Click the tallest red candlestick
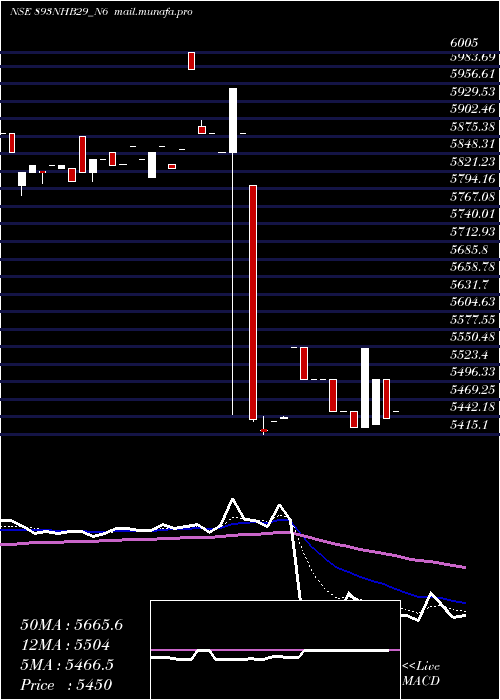Screen dimensions: 500x700 253,302
